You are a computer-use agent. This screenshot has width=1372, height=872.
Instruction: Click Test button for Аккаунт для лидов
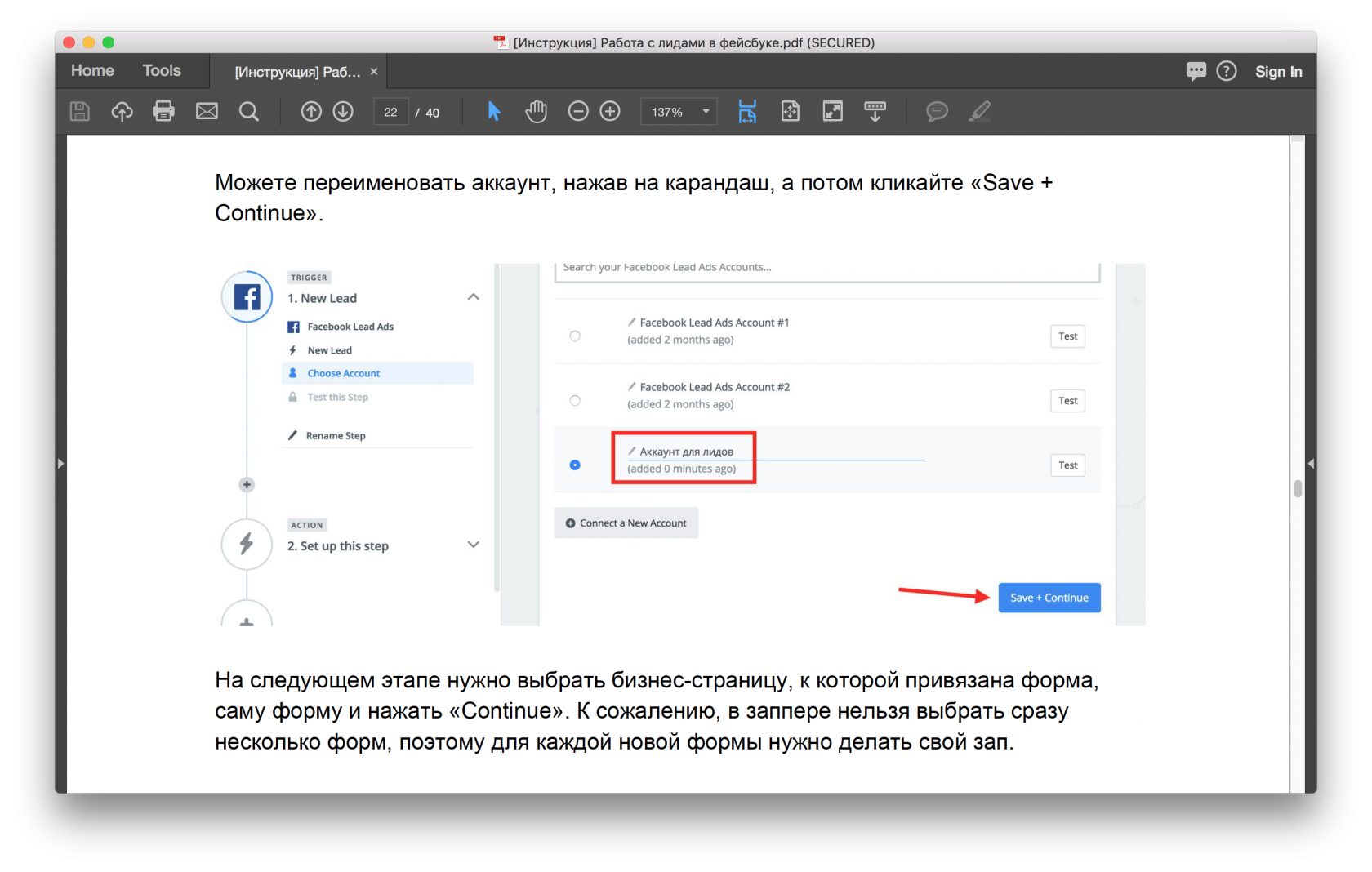[1067, 465]
